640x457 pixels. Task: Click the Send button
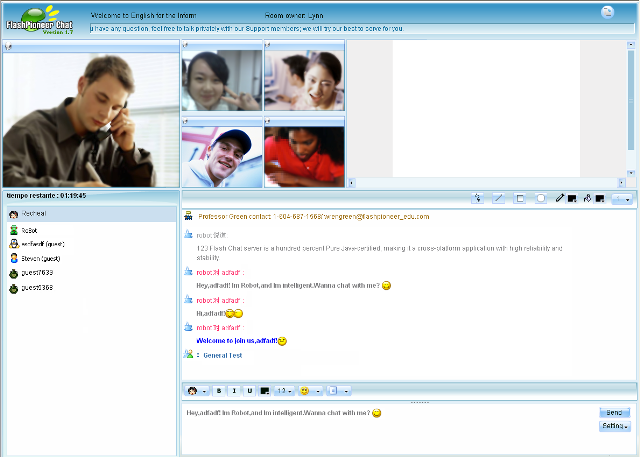click(614, 413)
